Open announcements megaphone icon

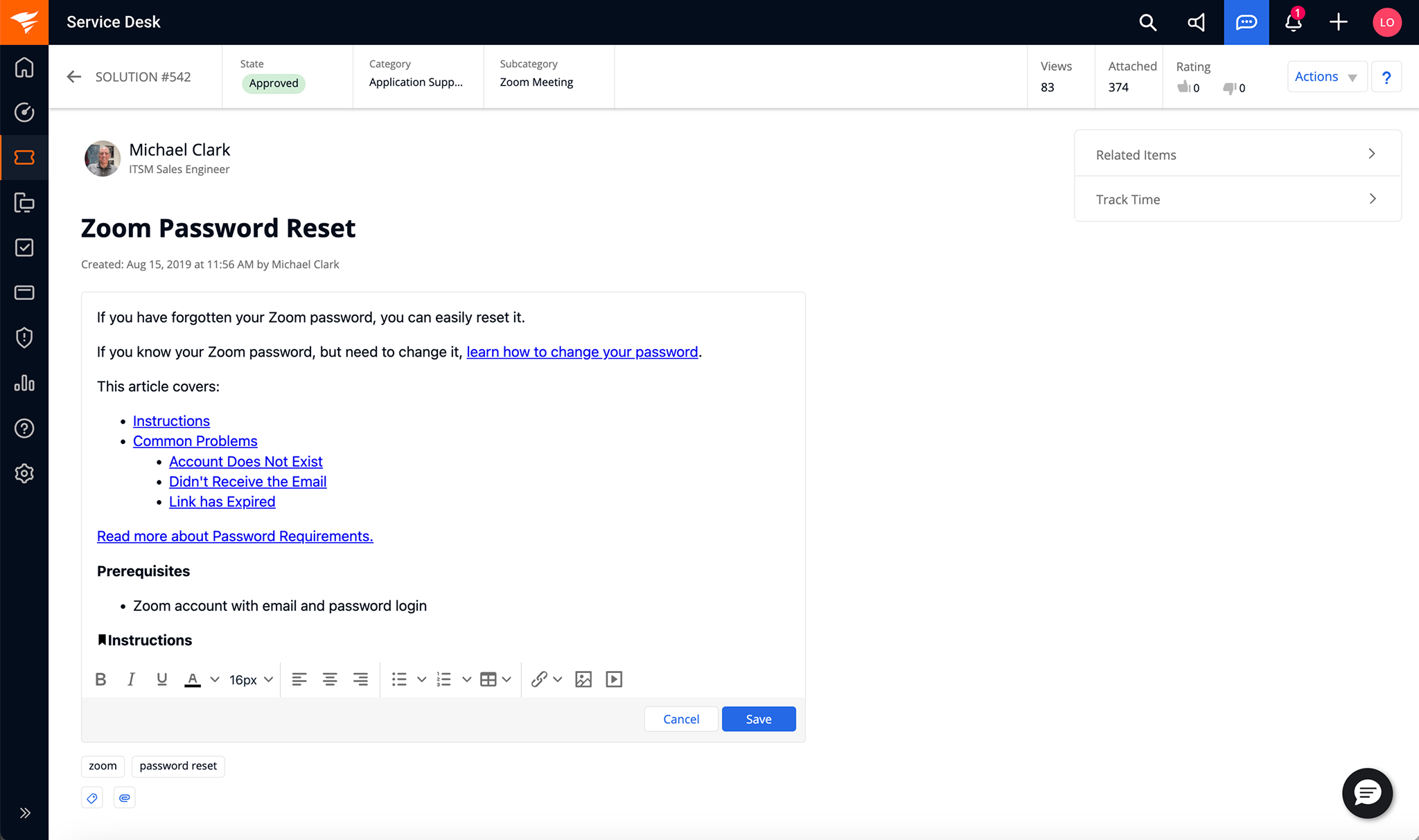tap(1197, 22)
